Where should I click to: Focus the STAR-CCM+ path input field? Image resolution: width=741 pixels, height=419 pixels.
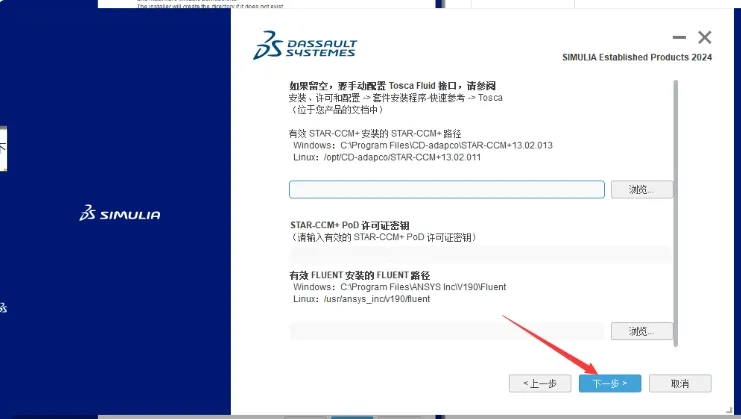pos(447,189)
